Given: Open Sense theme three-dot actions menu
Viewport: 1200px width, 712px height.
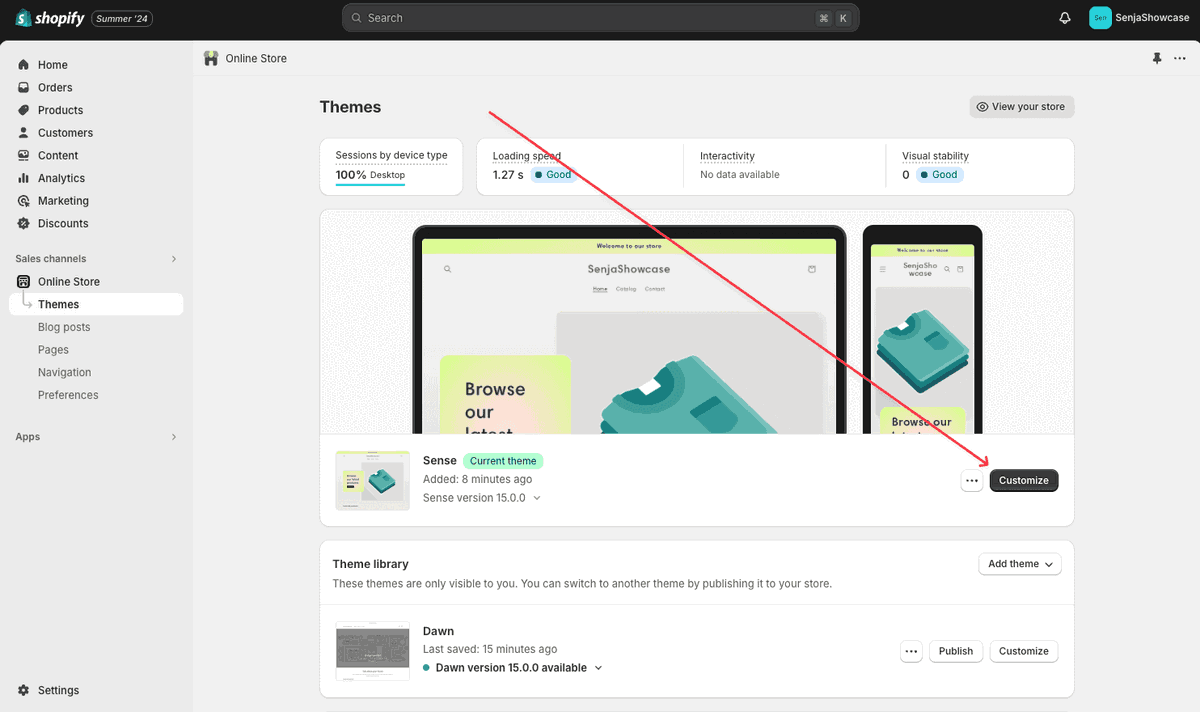Looking at the screenshot, I should click(x=971, y=481).
